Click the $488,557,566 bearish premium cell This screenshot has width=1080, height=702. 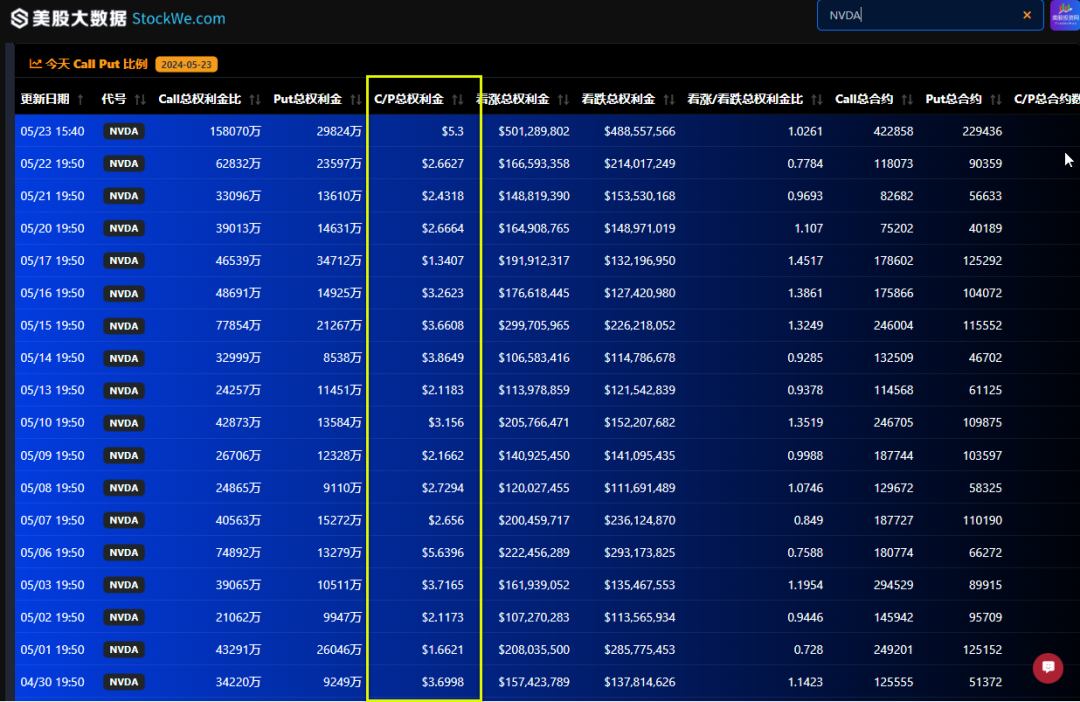(640, 131)
